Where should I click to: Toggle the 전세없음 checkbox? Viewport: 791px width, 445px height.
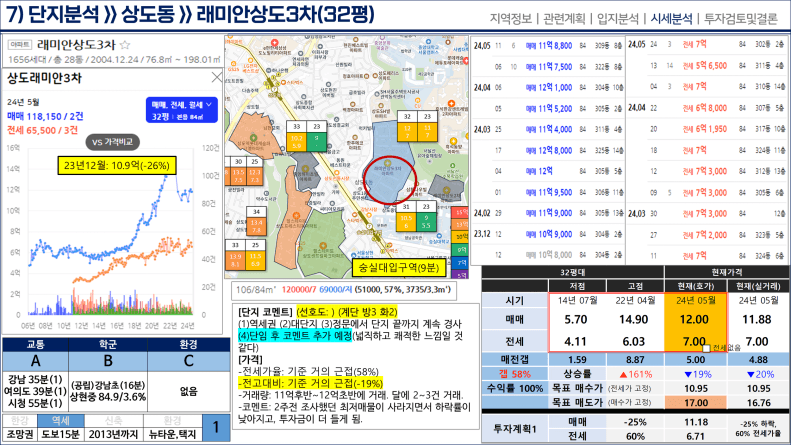coord(706,348)
